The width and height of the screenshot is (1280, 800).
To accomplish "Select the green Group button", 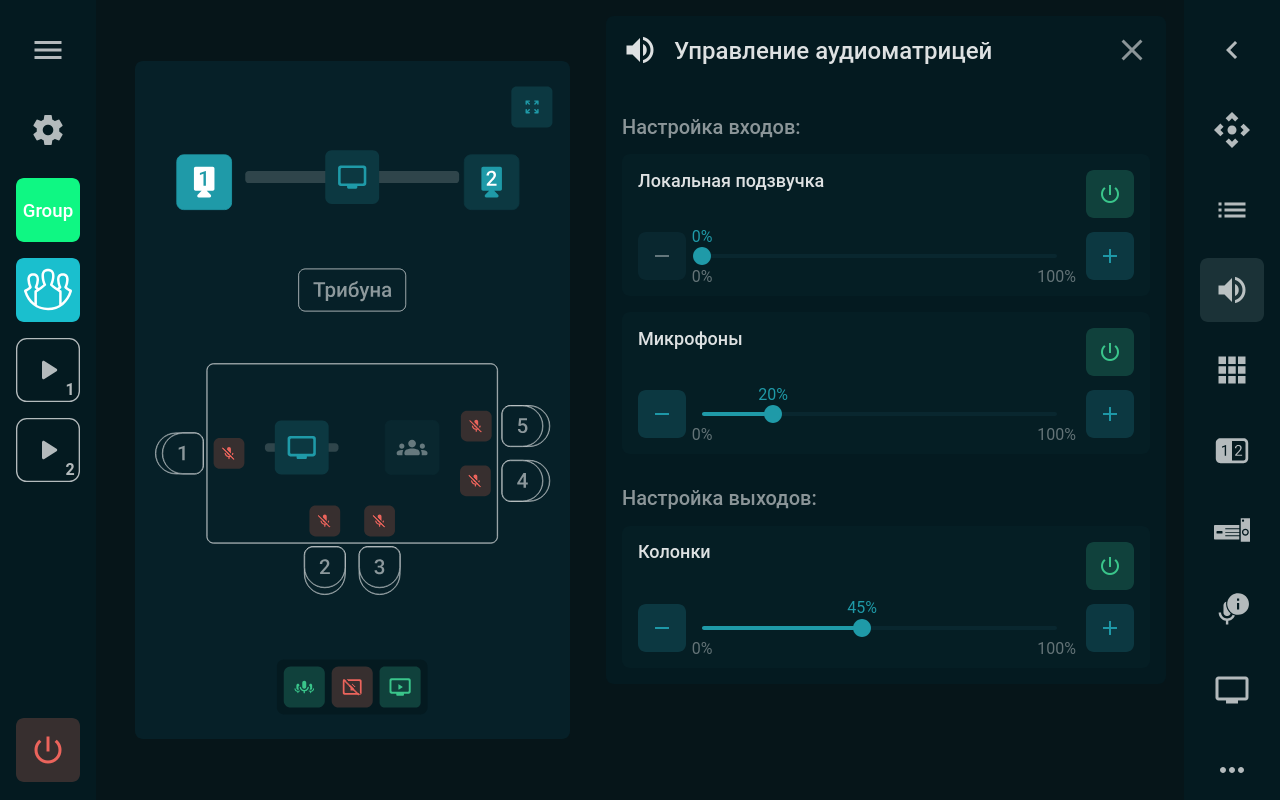I will click(x=48, y=210).
